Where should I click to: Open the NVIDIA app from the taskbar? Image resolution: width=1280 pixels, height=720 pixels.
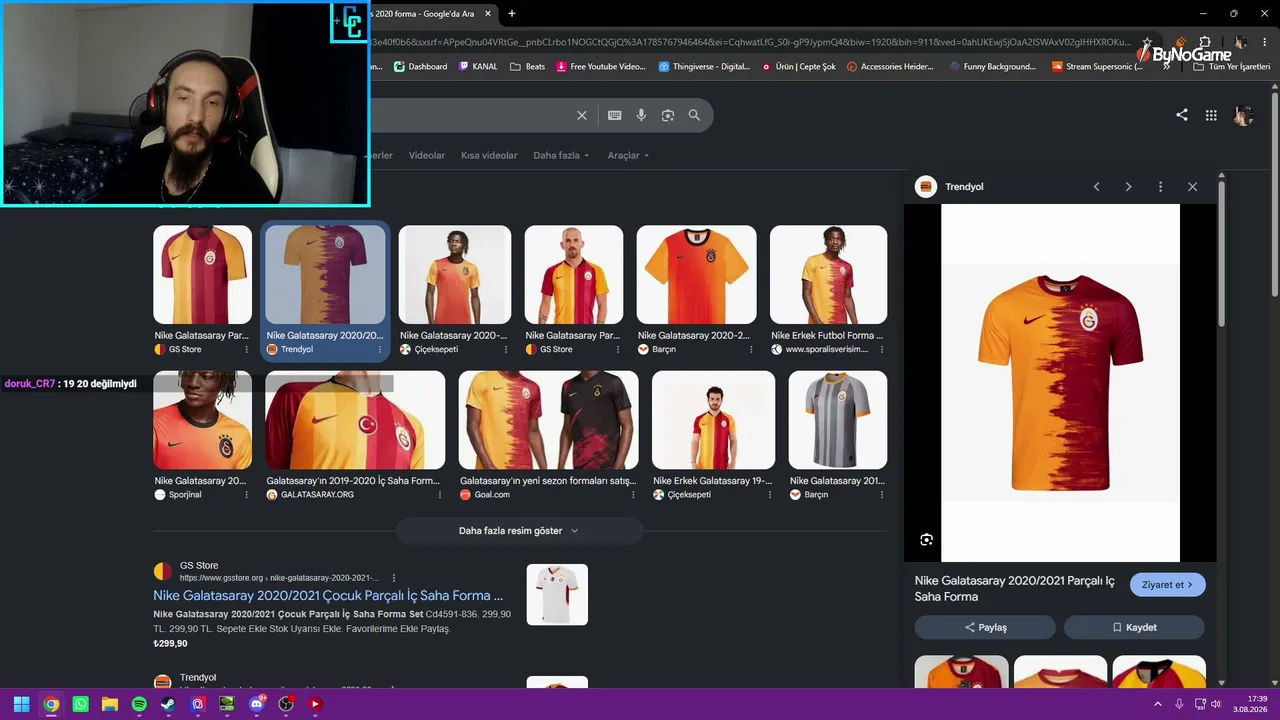point(227,704)
